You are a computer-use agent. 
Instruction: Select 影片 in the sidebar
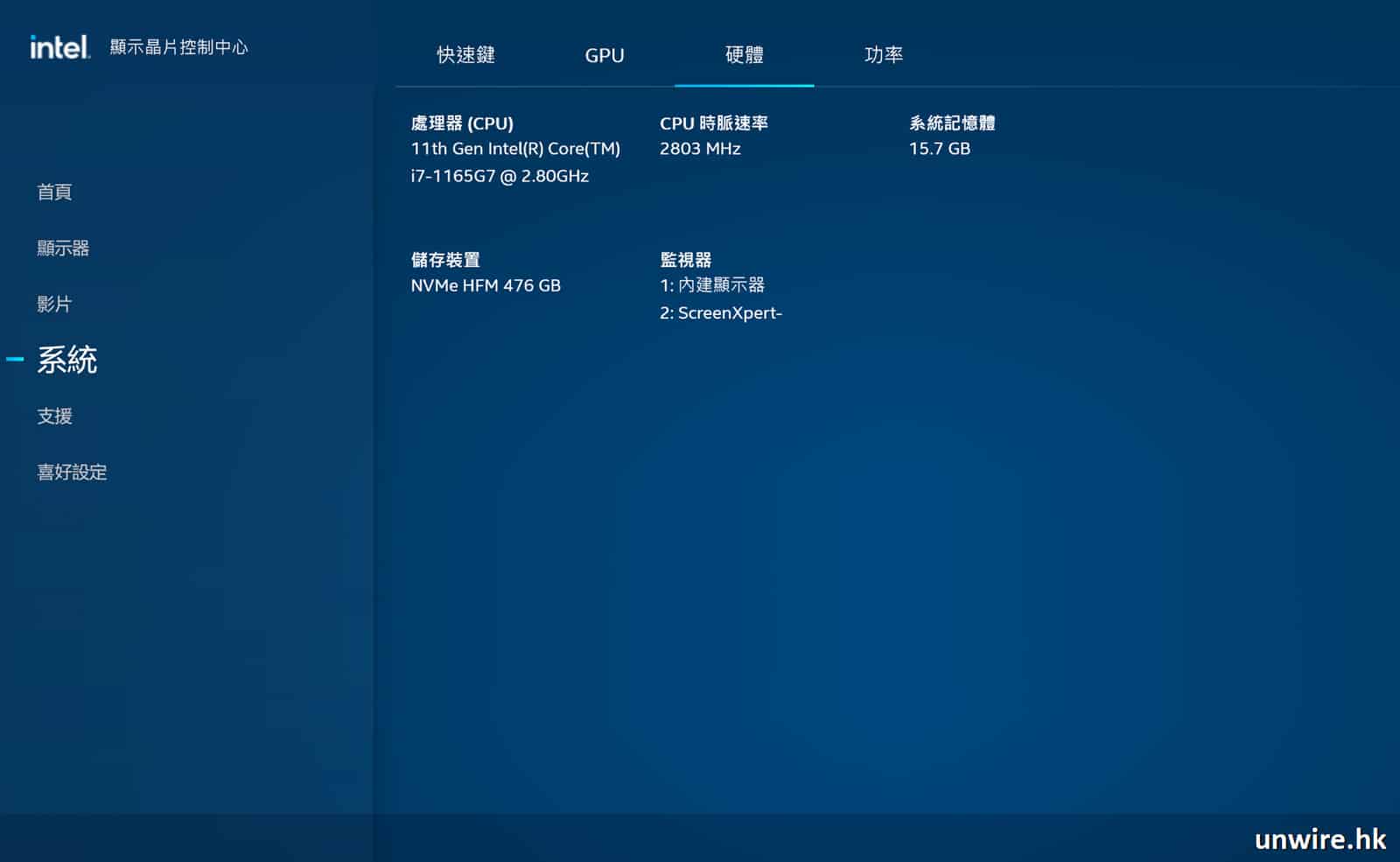click(54, 304)
